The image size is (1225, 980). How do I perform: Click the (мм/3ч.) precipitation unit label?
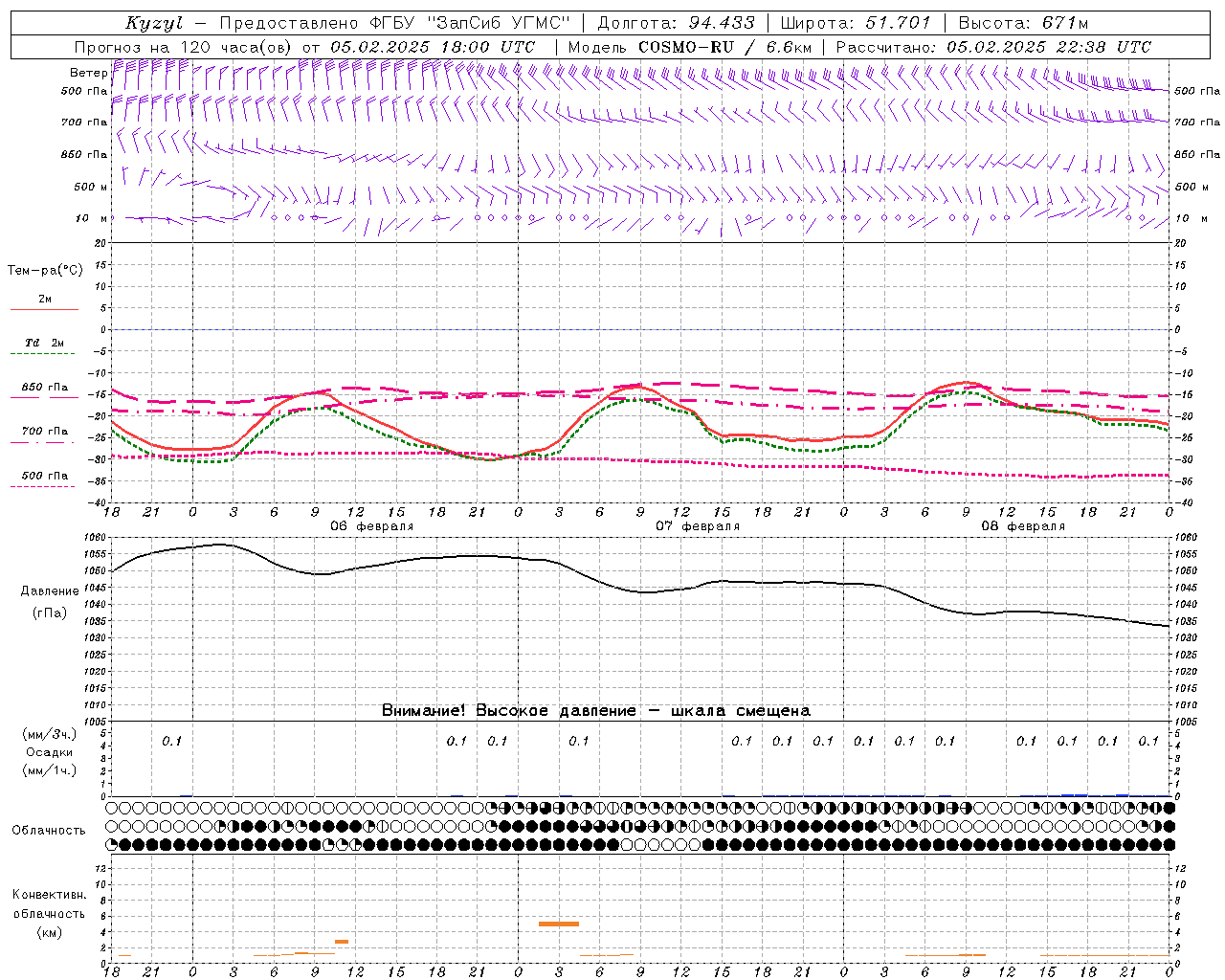tap(50, 734)
